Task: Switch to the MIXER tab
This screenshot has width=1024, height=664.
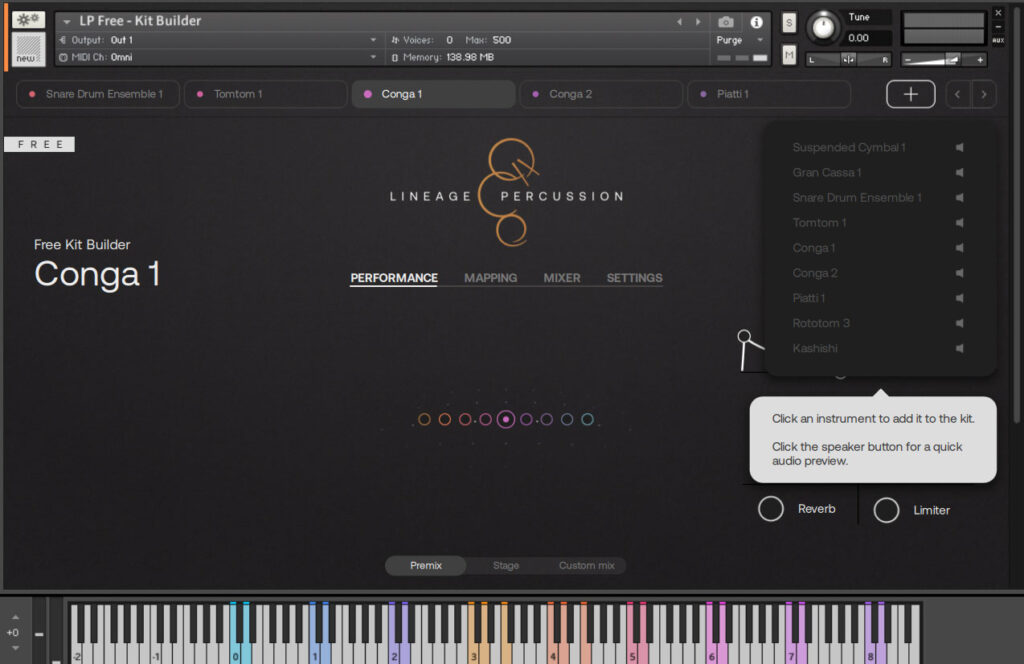Action: (562, 278)
